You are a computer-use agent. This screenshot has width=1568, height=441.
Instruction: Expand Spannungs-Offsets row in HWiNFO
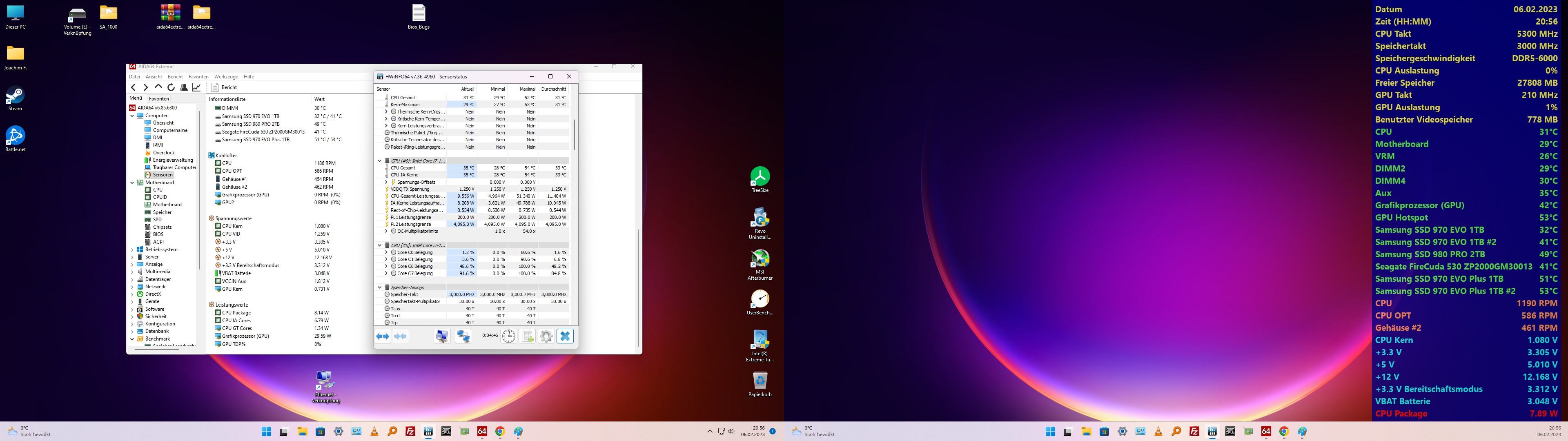click(386, 182)
